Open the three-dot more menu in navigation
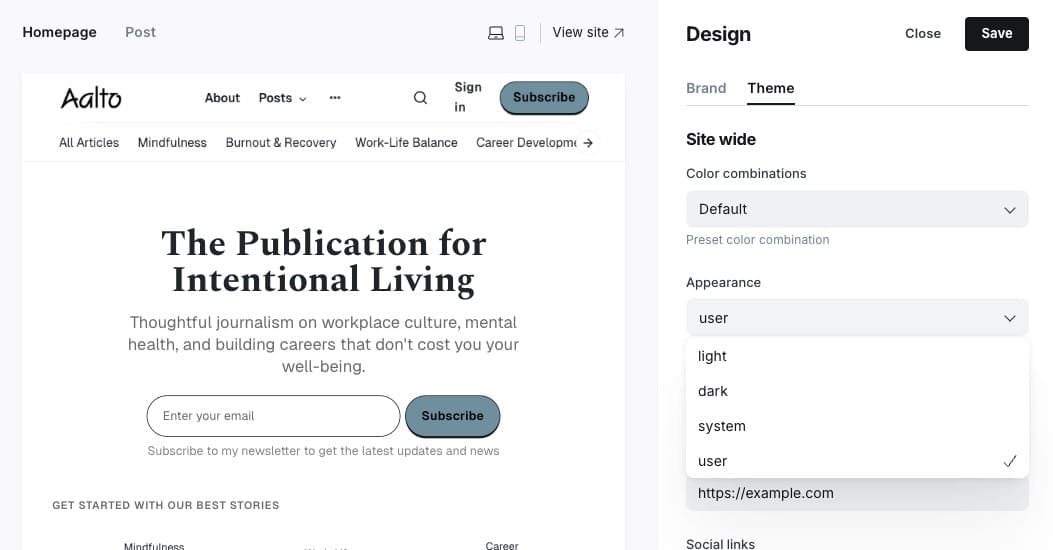Image resolution: width=1053 pixels, height=550 pixels. click(x=335, y=98)
